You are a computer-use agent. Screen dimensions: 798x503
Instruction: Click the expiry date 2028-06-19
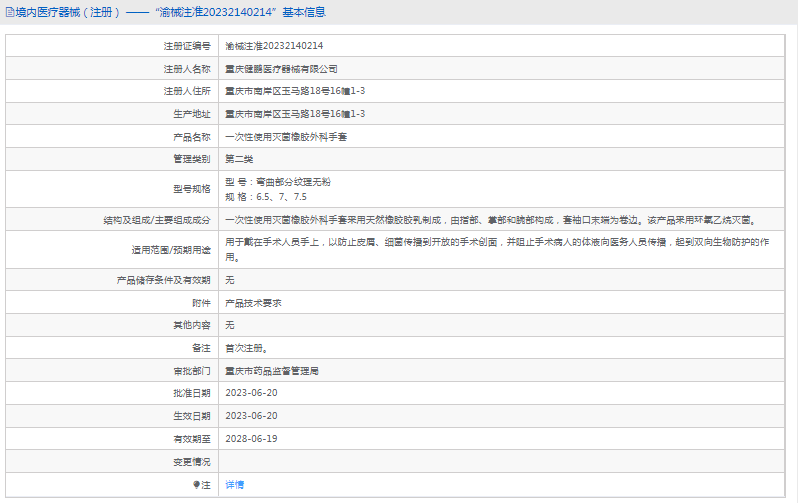[x=251, y=439]
